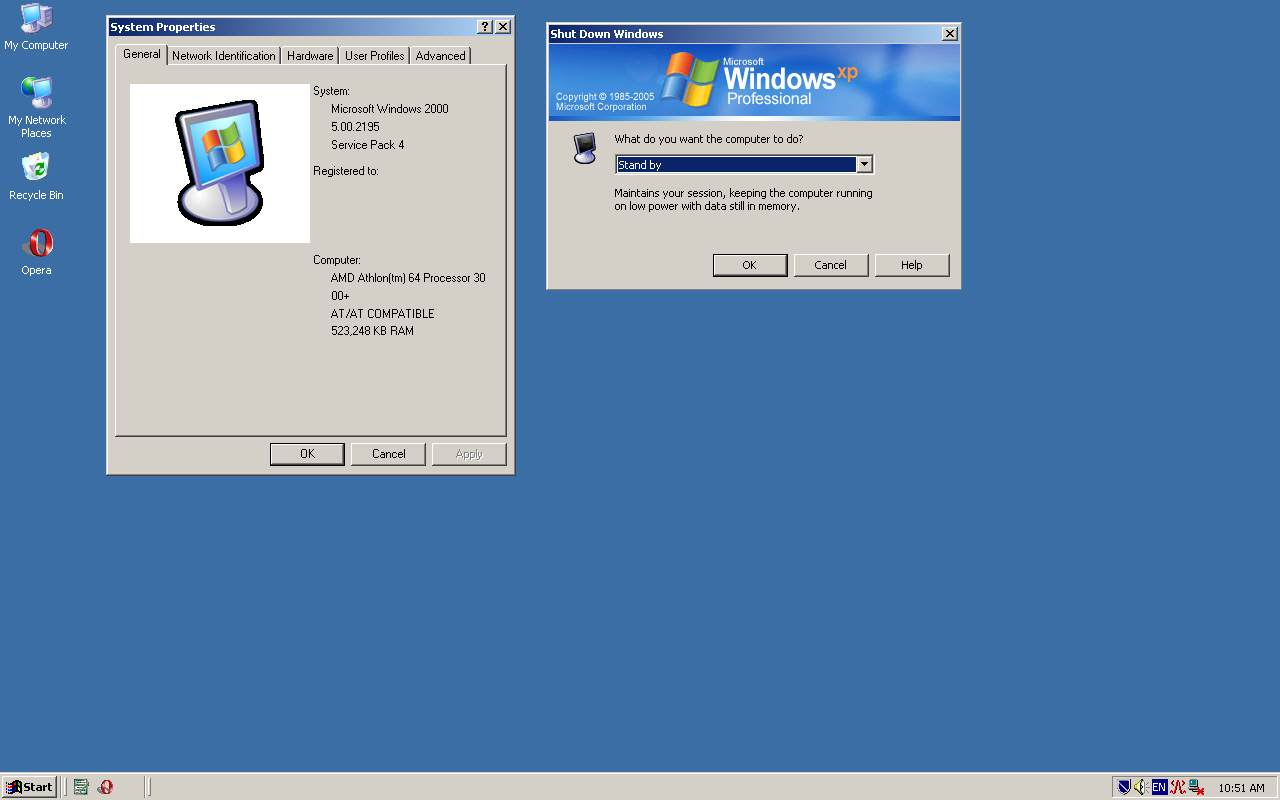Click the Windows XP Professional banner

[x=754, y=82]
